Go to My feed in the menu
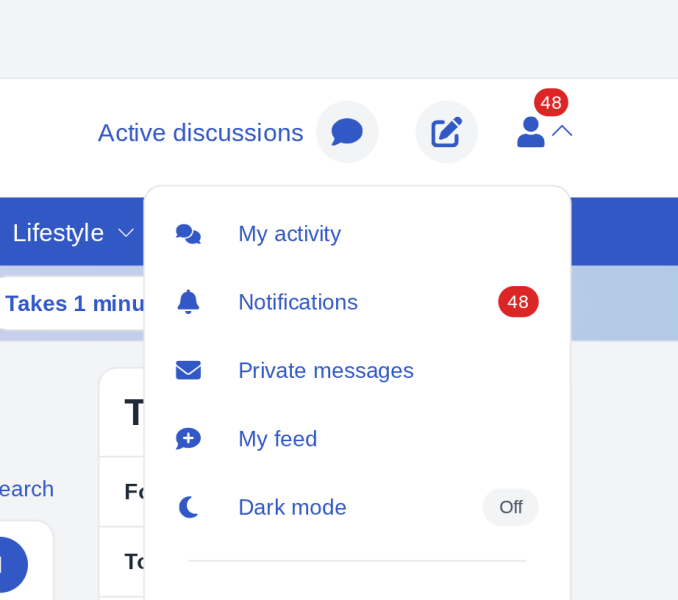Image resolution: width=678 pixels, height=600 pixels. (277, 439)
